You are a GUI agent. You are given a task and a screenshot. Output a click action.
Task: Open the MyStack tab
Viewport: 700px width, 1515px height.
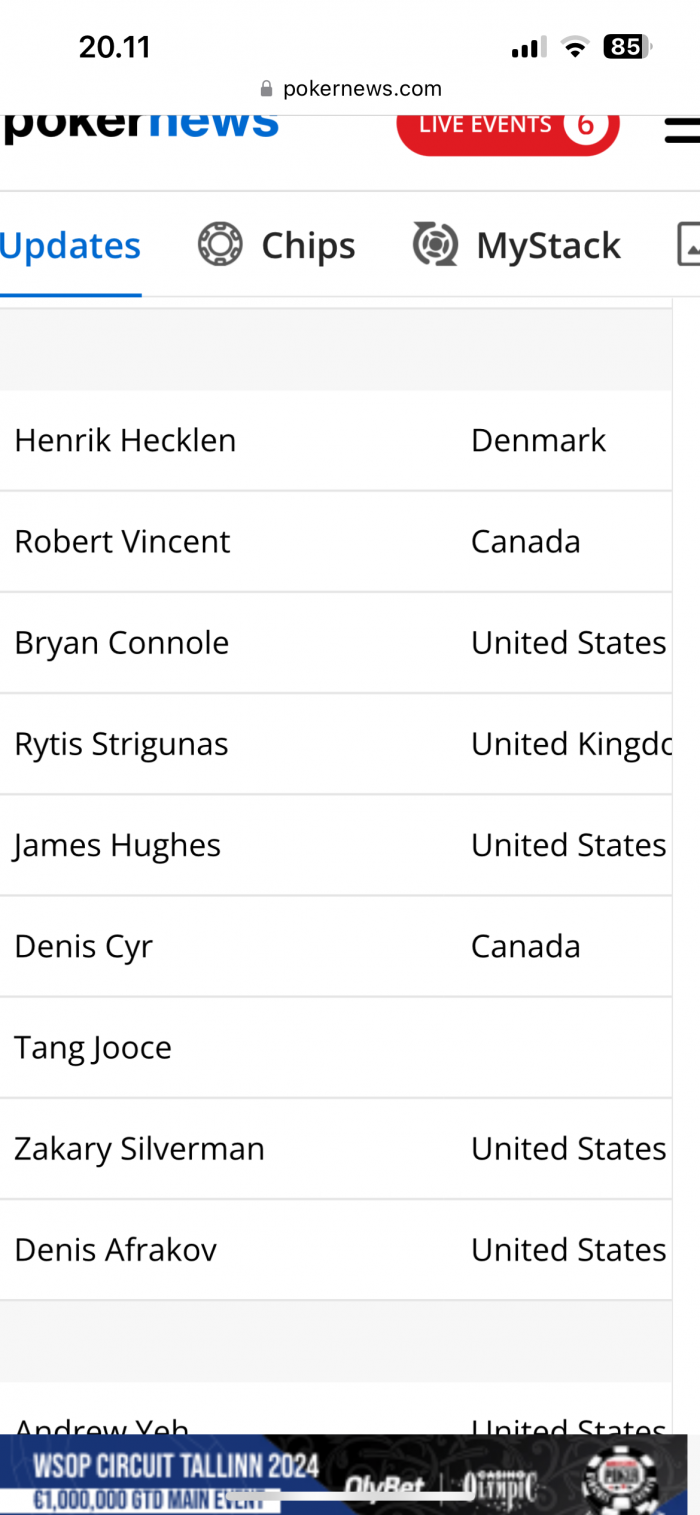(517, 245)
